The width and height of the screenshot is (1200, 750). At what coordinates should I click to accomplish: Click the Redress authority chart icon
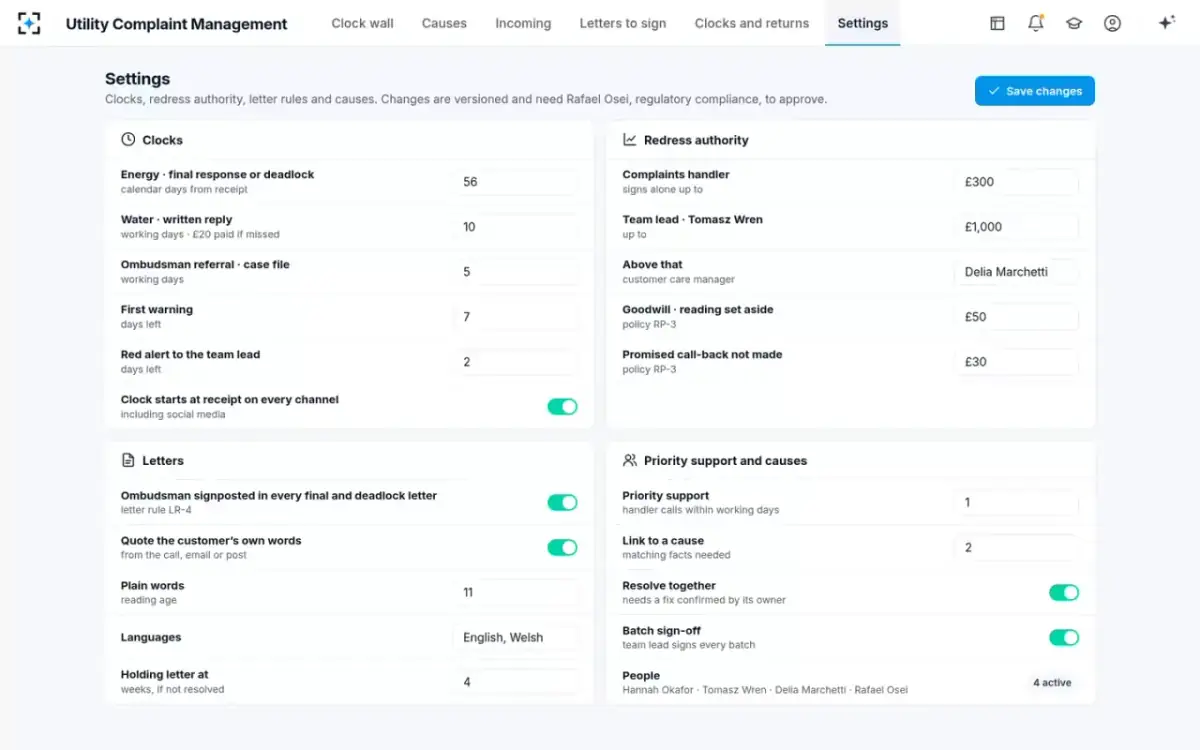pos(630,140)
